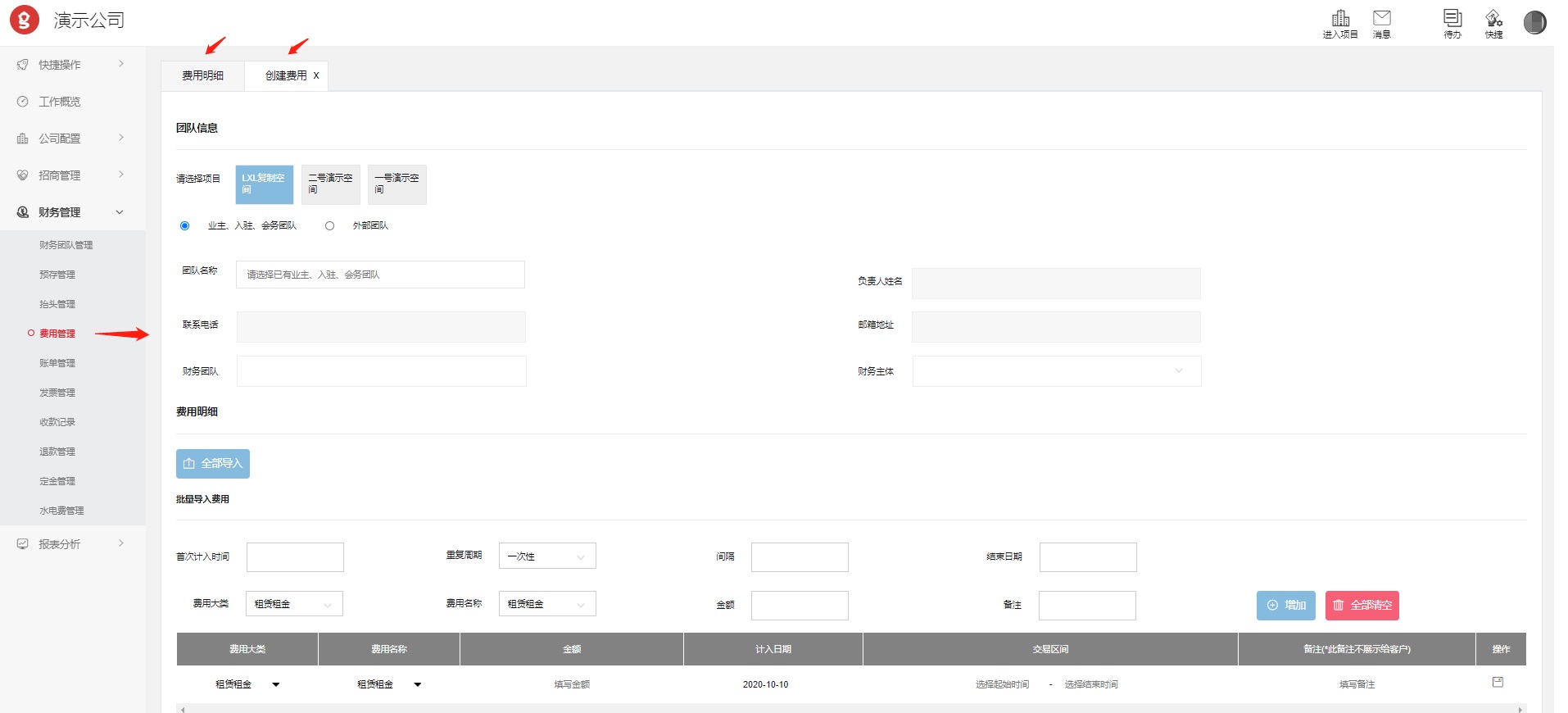
Task: Switch to the 费用明细 tab
Action: coord(202,75)
